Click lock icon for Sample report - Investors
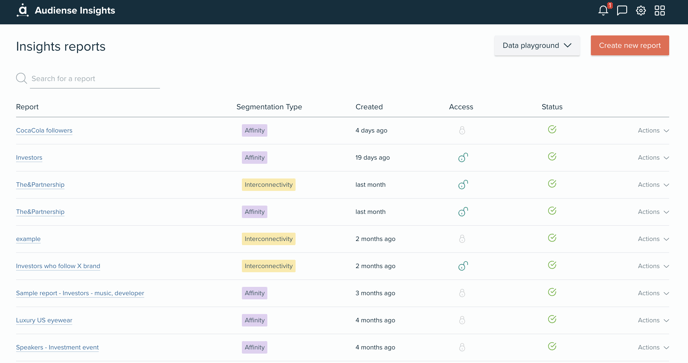 click(462, 293)
